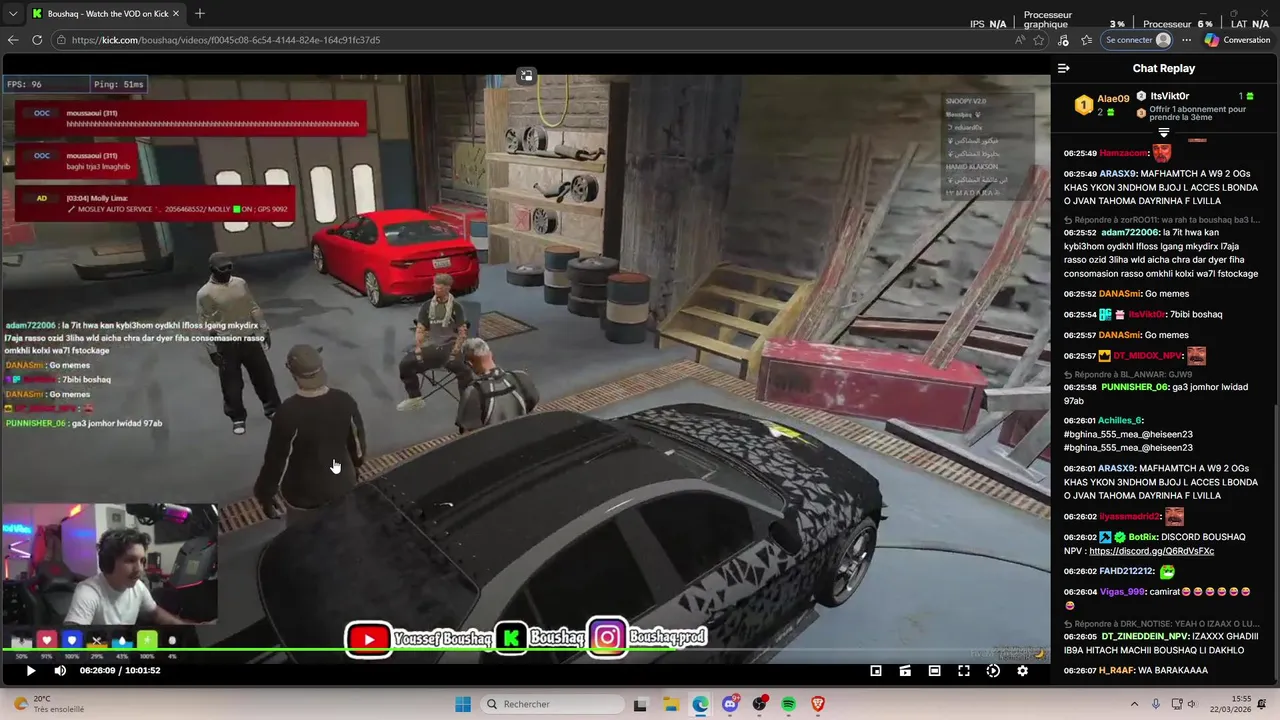Open the Discord invite link in chat

(x=1151, y=551)
